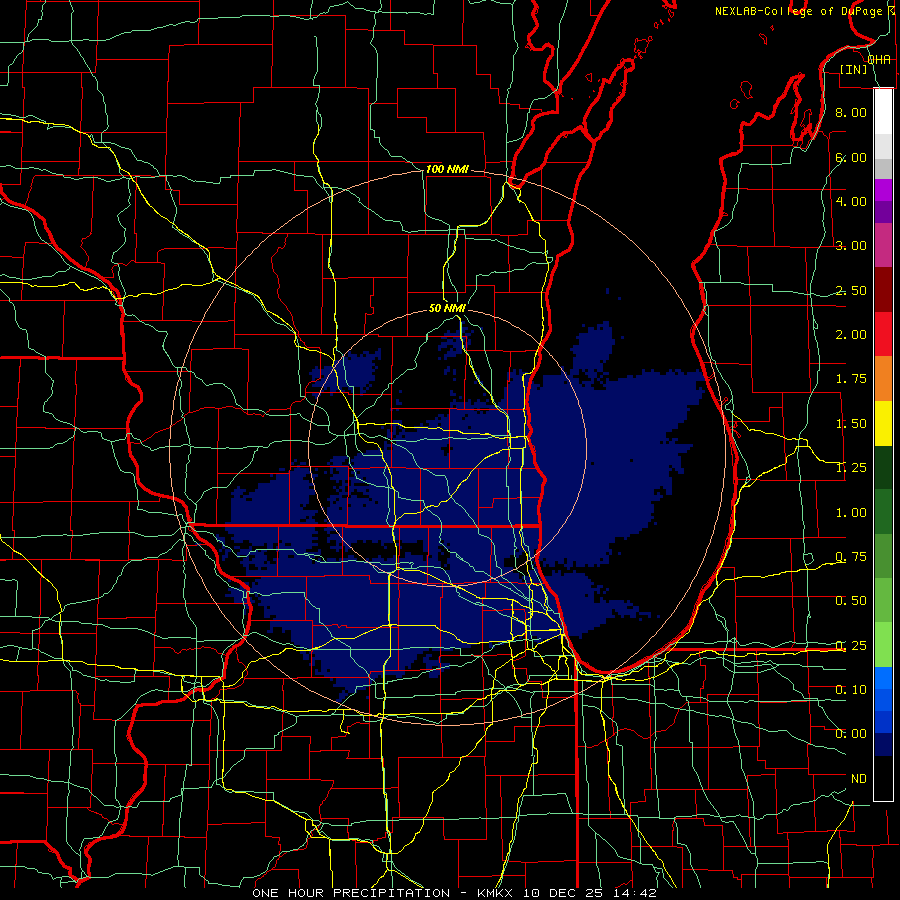The height and width of the screenshot is (900, 900).
Task: Click the 4.00 legend value
Action: tap(851, 201)
